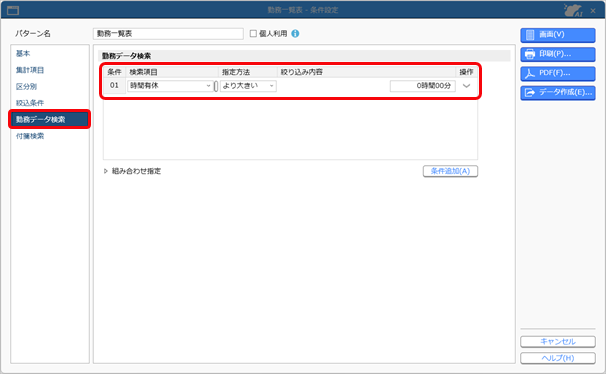606x374 pixels.
Task: Select 勤務データ検索 in the sidebar
Action: click(x=49, y=119)
